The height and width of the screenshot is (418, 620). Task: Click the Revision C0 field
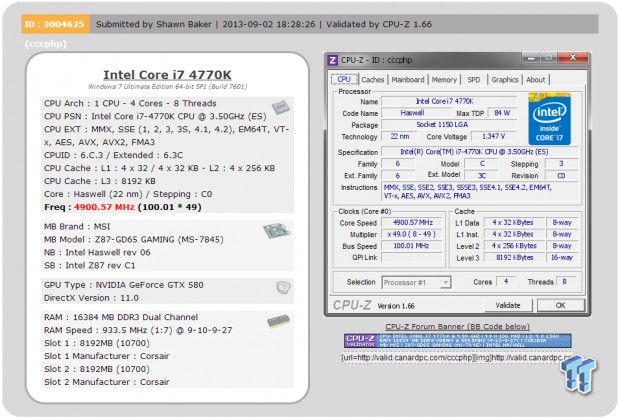click(x=561, y=176)
